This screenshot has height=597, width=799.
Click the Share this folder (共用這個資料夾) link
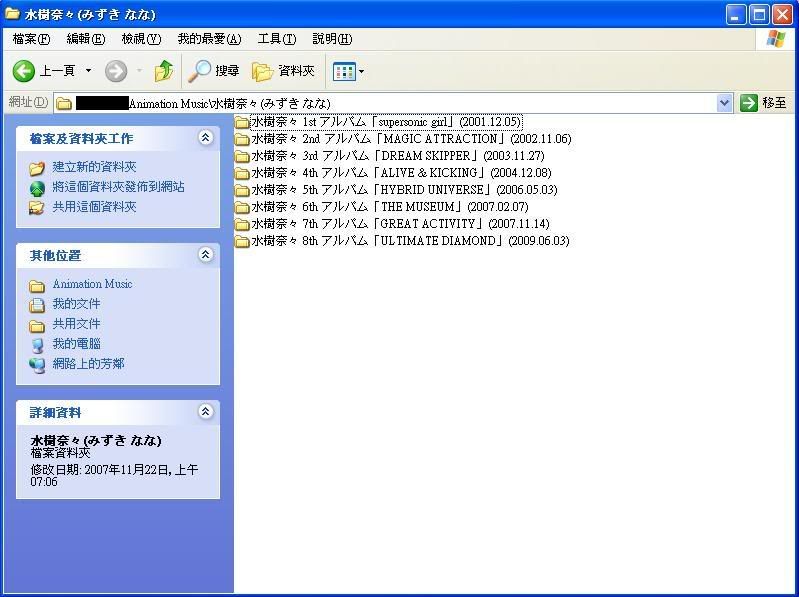tap(94, 207)
